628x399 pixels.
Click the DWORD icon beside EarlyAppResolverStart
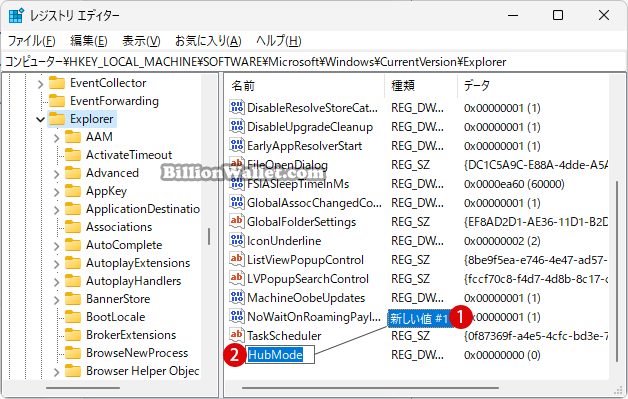coord(237,145)
